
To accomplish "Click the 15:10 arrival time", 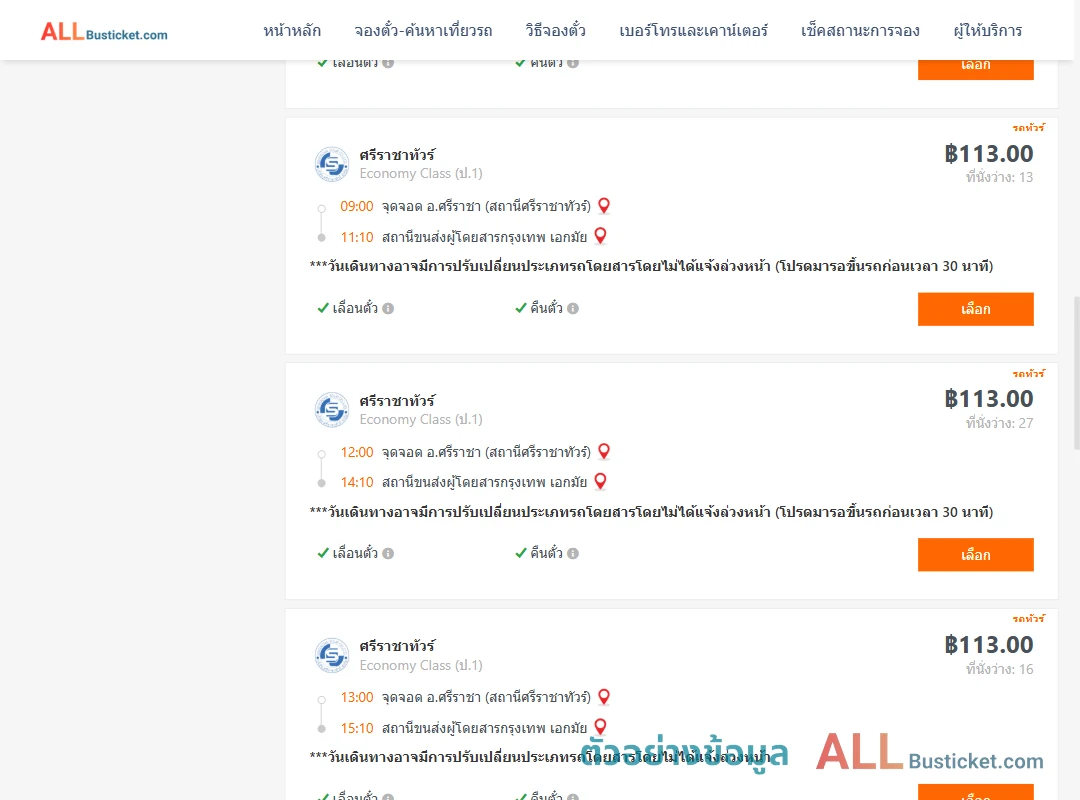I will 357,728.
